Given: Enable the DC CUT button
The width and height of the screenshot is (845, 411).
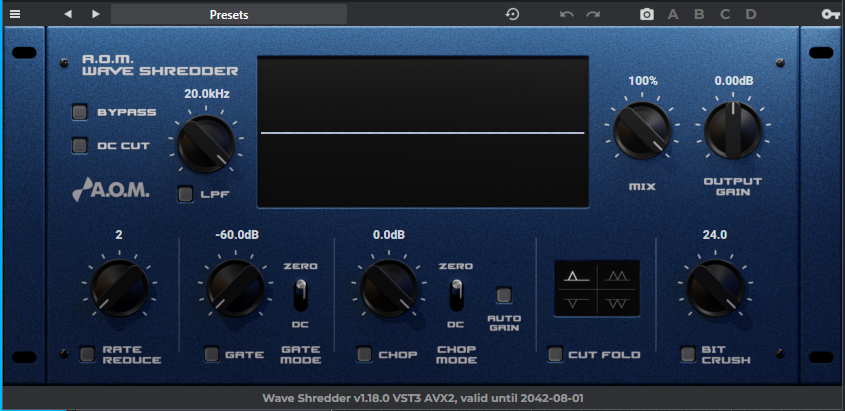Looking at the screenshot, I should [80, 145].
